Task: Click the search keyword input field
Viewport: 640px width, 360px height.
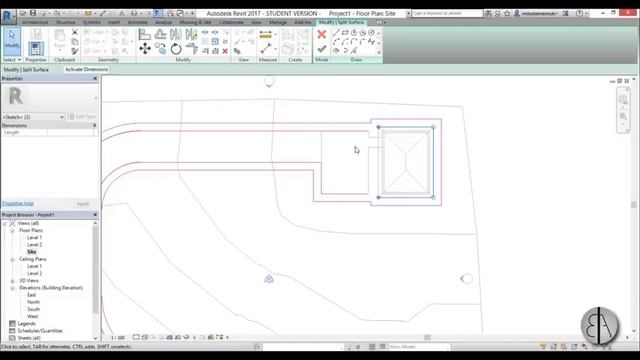Action: [x=447, y=13]
